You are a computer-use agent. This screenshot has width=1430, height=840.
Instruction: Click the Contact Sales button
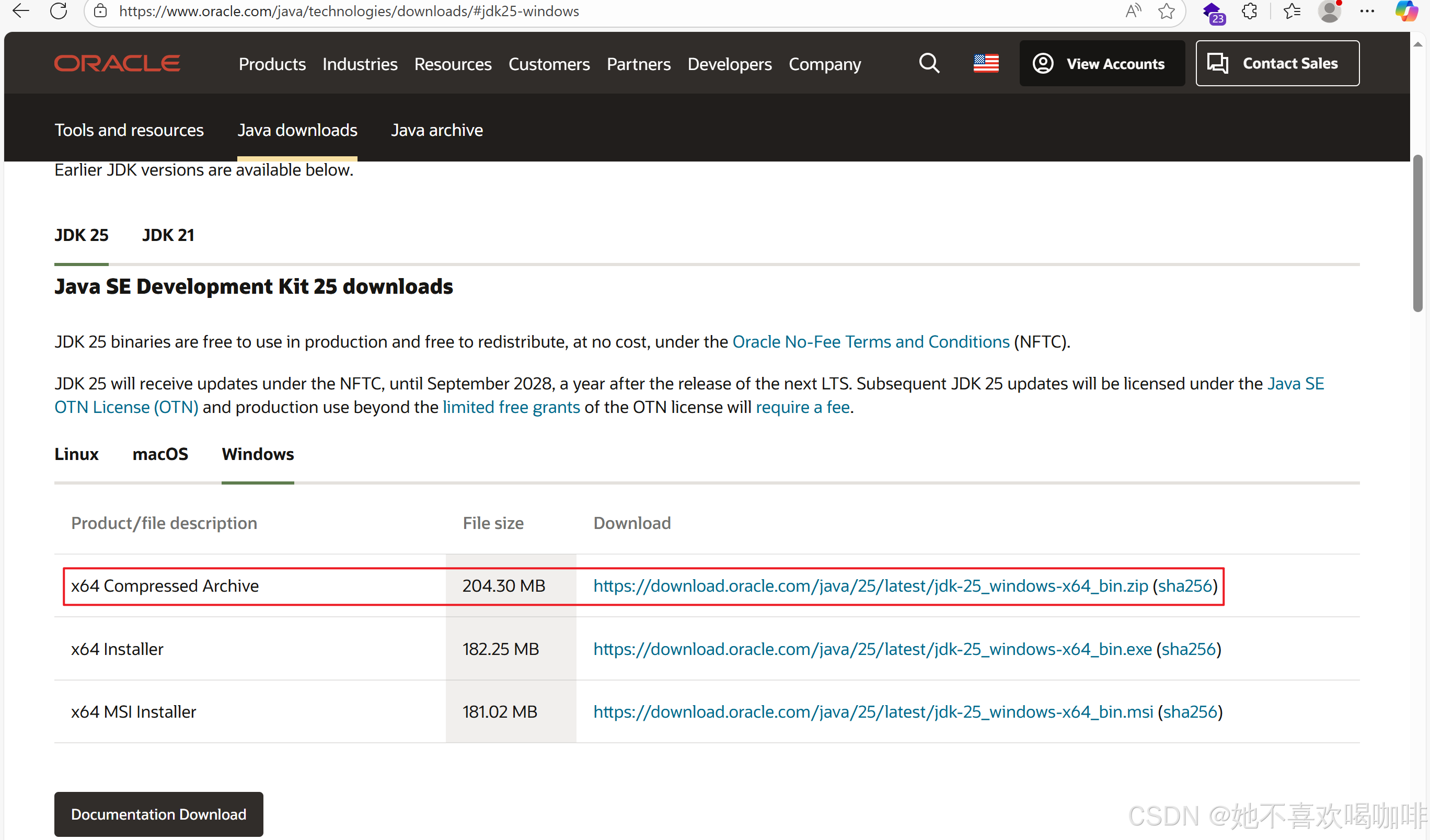(1277, 64)
